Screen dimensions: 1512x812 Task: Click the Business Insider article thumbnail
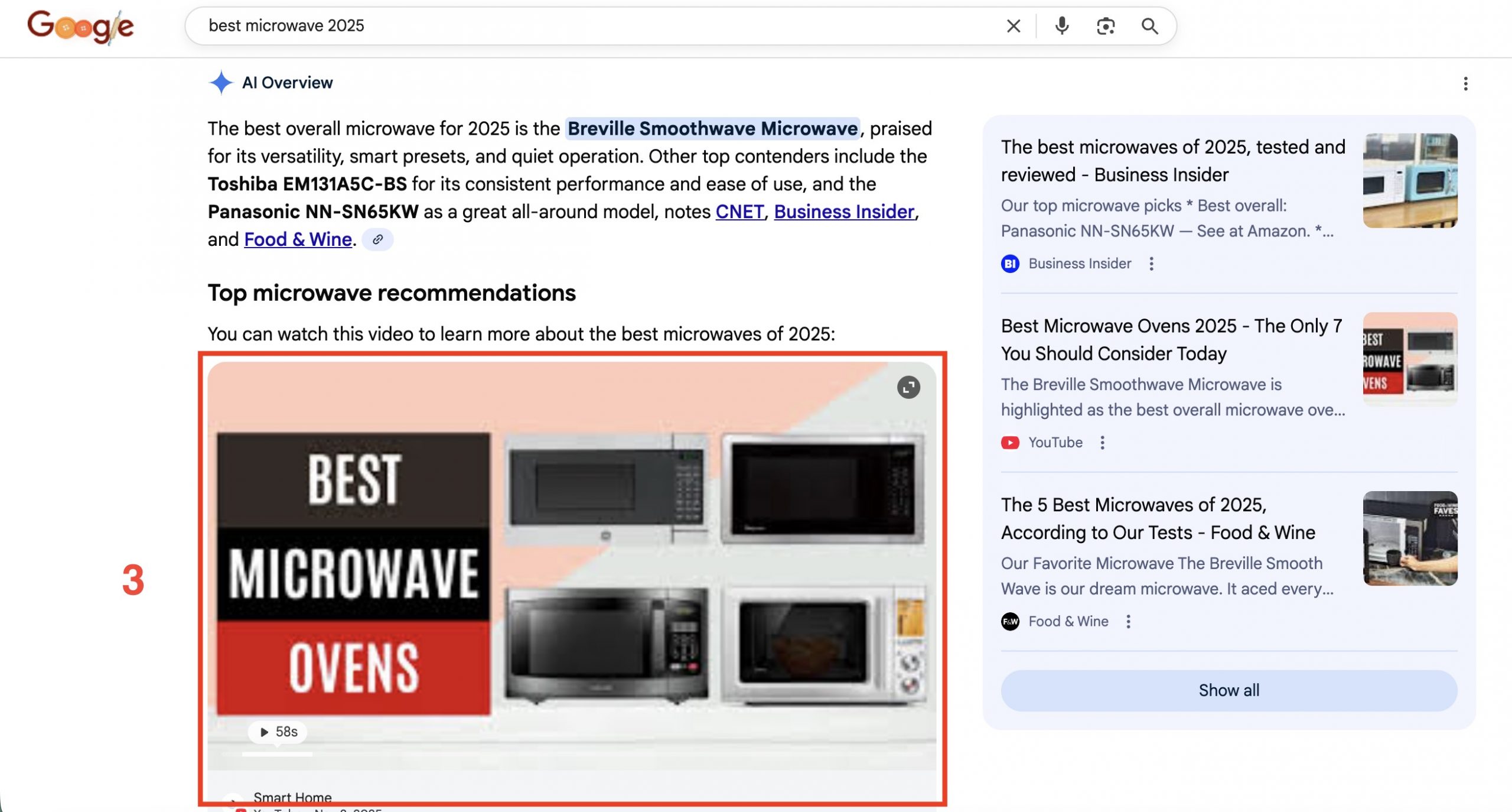pyautogui.click(x=1409, y=180)
